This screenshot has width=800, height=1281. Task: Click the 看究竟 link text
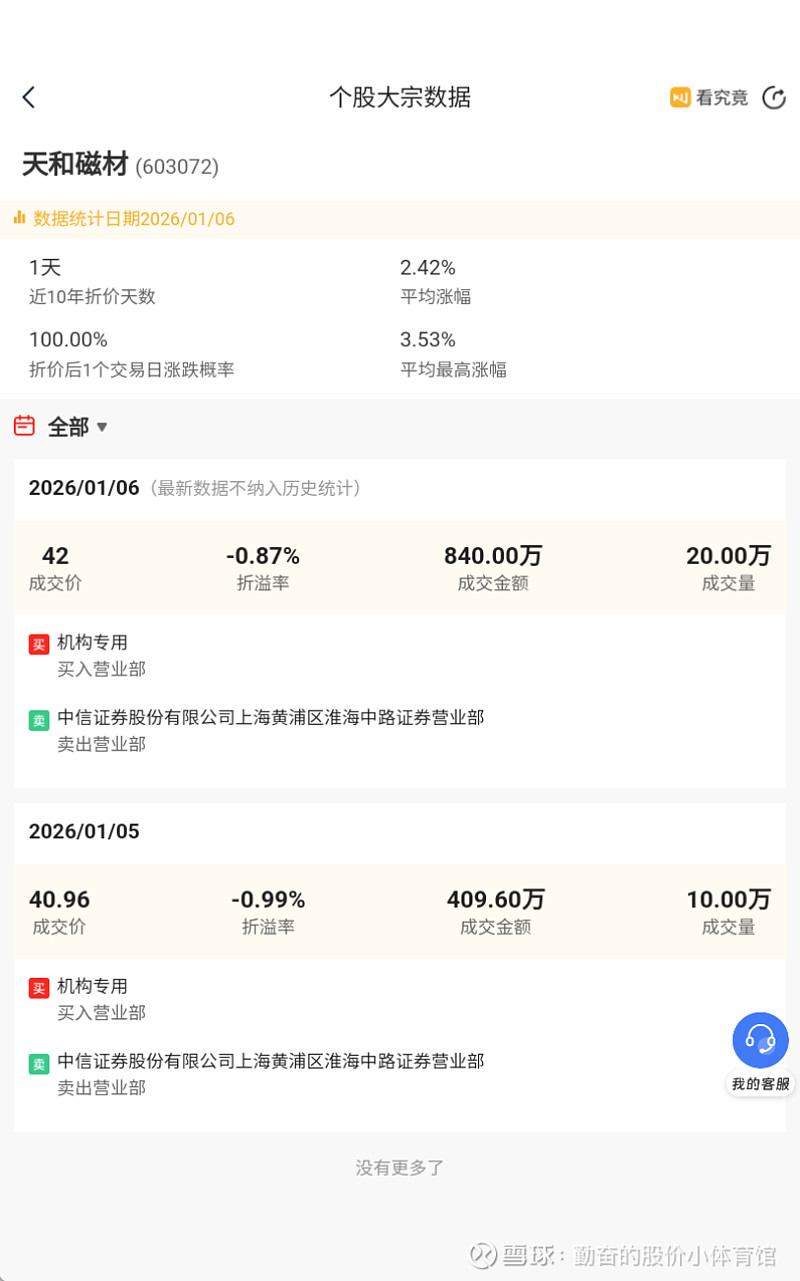click(x=722, y=97)
